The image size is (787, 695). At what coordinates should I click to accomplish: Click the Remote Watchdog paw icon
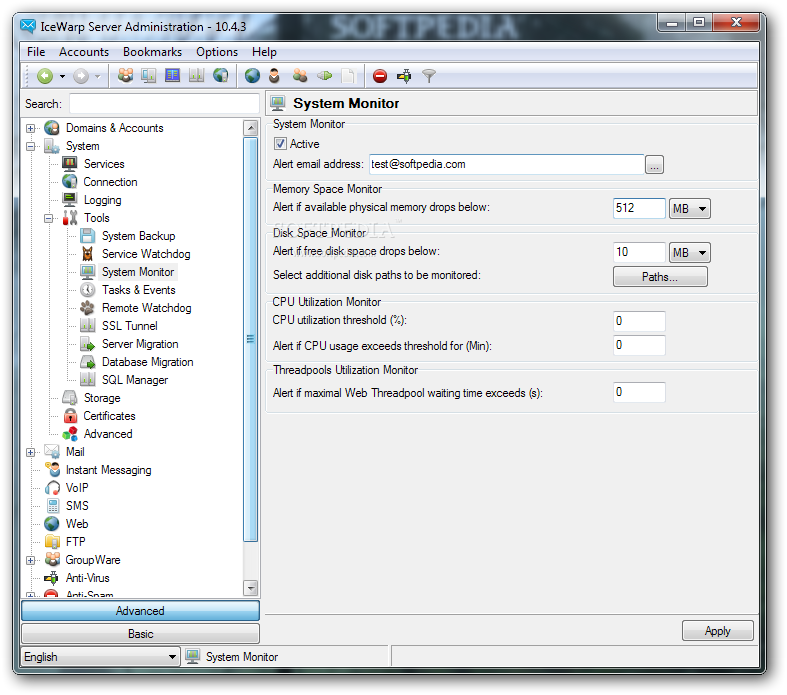[x=88, y=308]
